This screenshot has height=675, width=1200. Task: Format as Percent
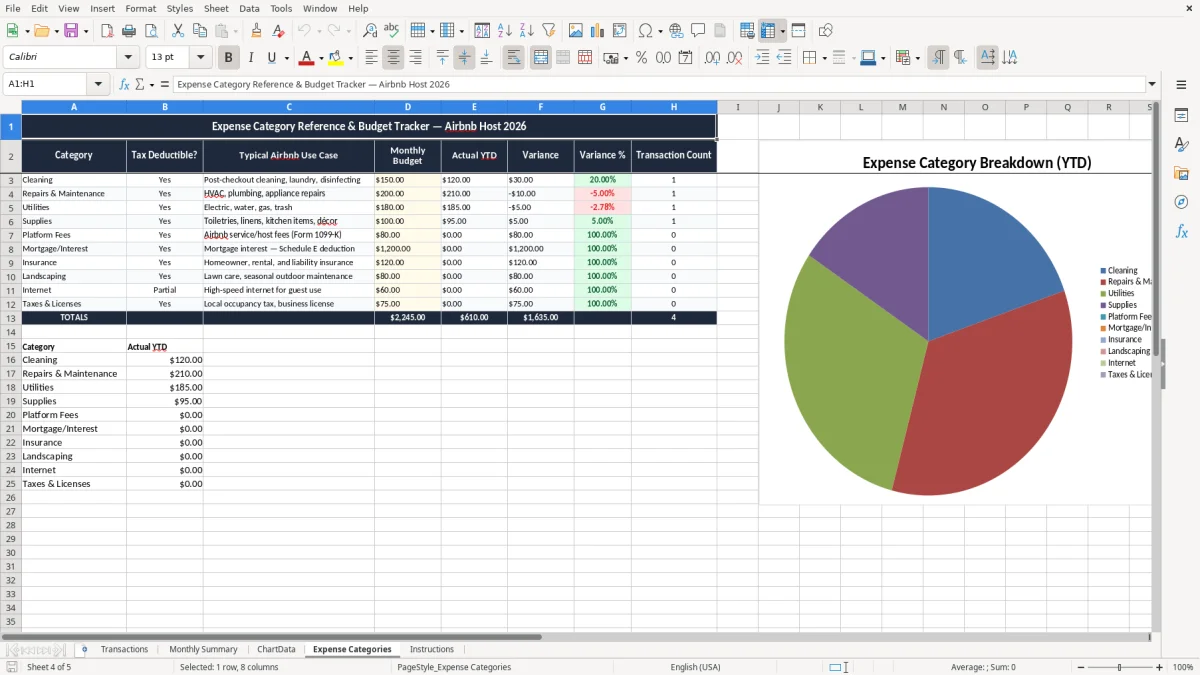(x=641, y=58)
